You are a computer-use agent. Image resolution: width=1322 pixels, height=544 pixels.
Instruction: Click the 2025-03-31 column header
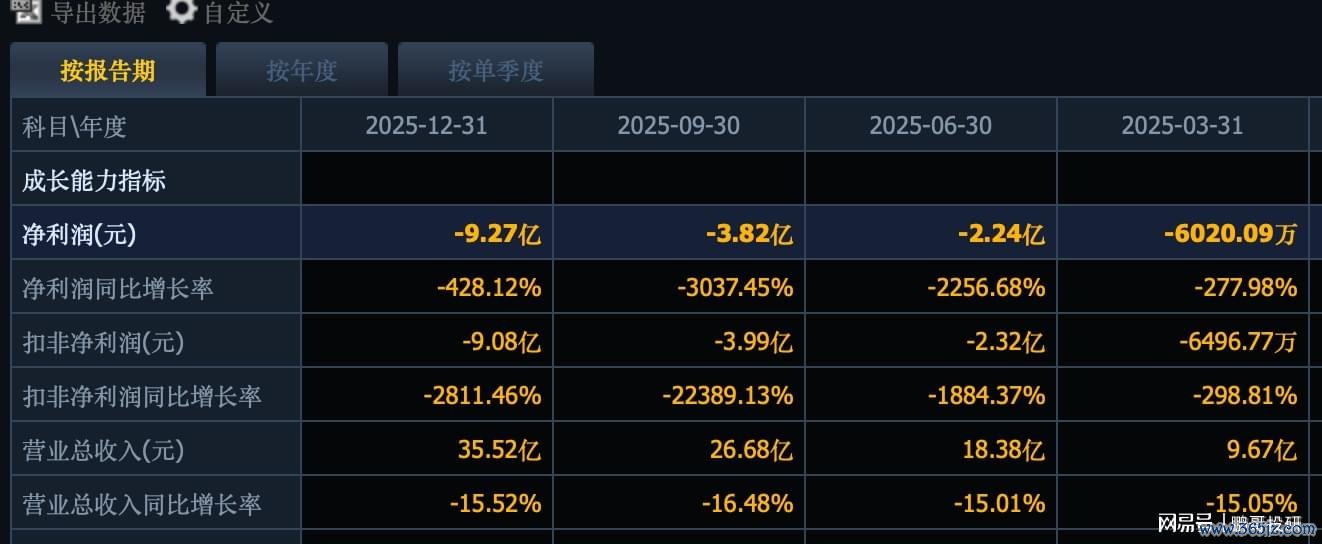pos(1182,125)
